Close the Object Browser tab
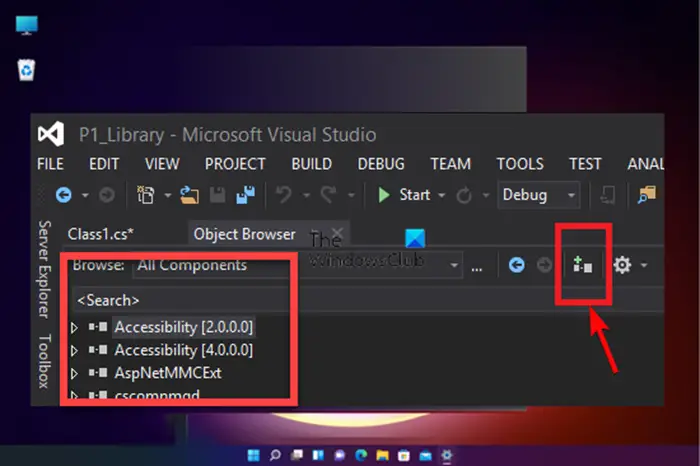Screen dimensions: 700x466 338,233
